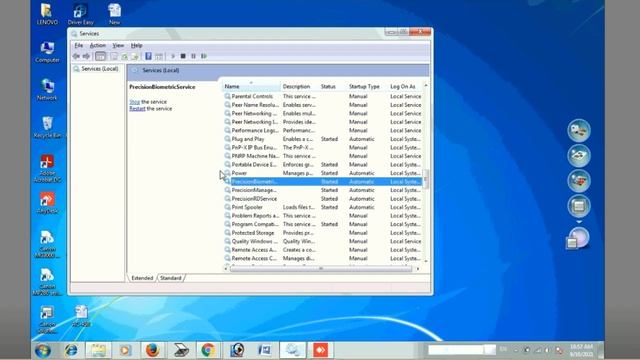Image resolution: width=640 pixels, height=360 pixels.
Task: Open the File menu
Action: coord(79,45)
